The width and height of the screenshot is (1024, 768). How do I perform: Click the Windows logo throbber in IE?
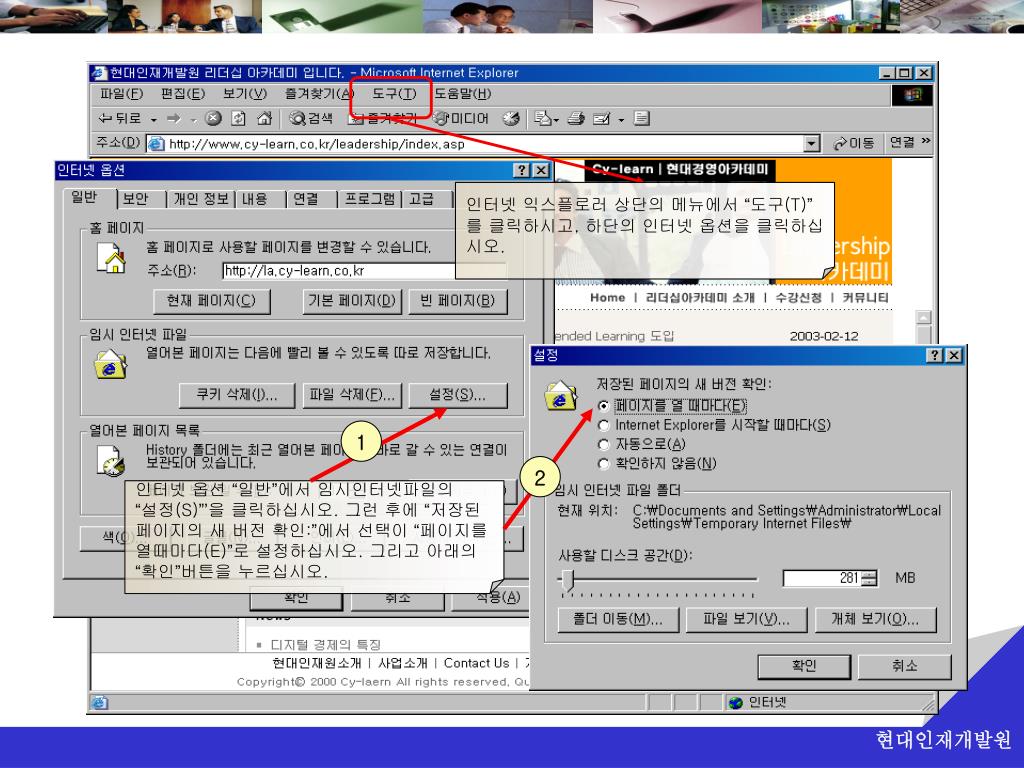pos(912,95)
